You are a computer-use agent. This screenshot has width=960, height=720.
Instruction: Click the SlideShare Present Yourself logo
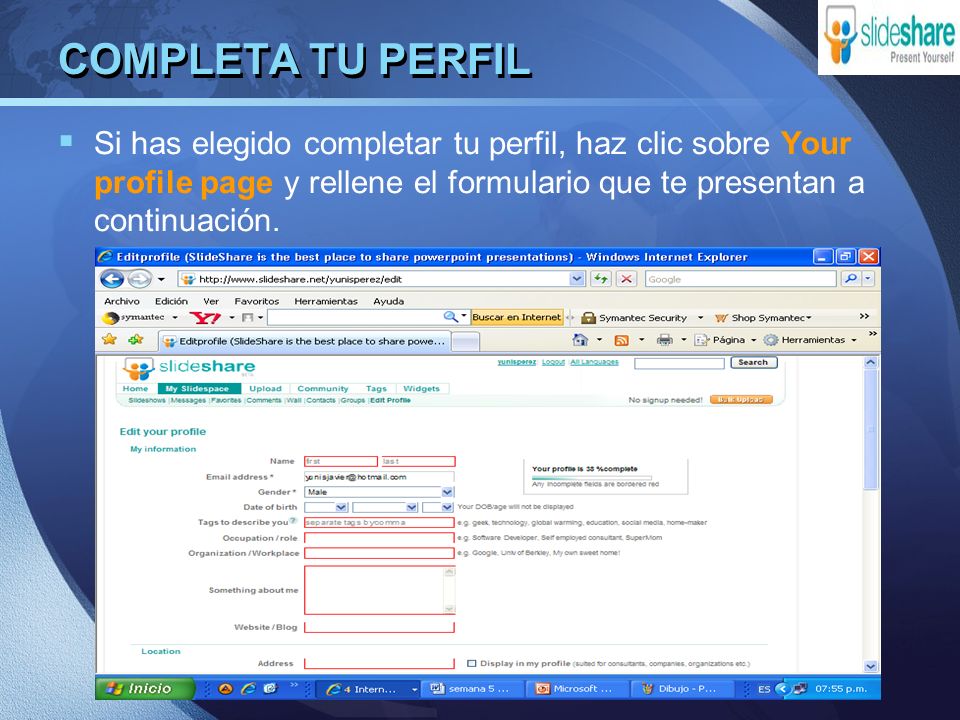click(888, 37)
